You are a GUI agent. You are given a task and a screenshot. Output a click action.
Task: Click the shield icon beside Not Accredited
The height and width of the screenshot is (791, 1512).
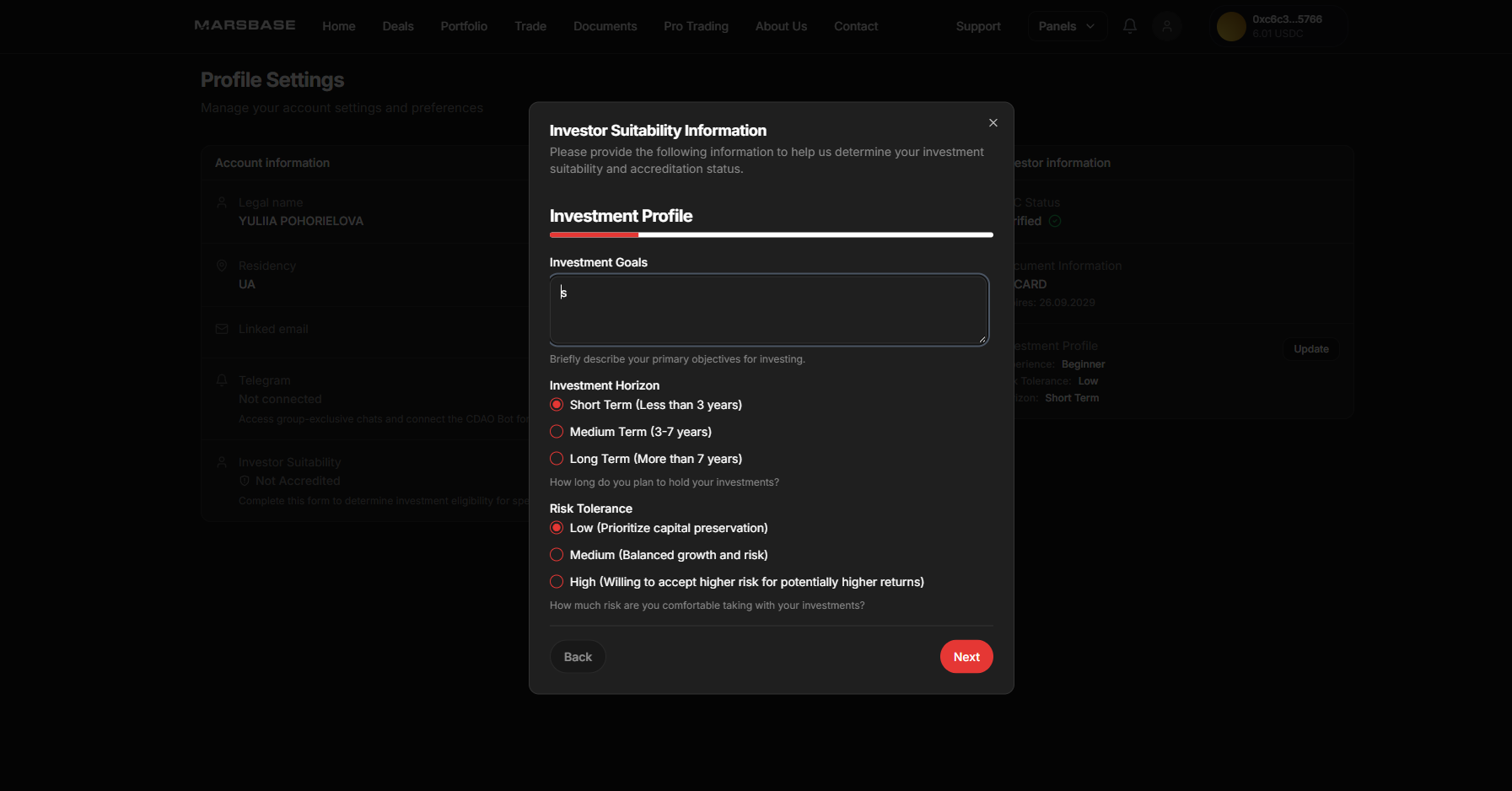[243, 481]
